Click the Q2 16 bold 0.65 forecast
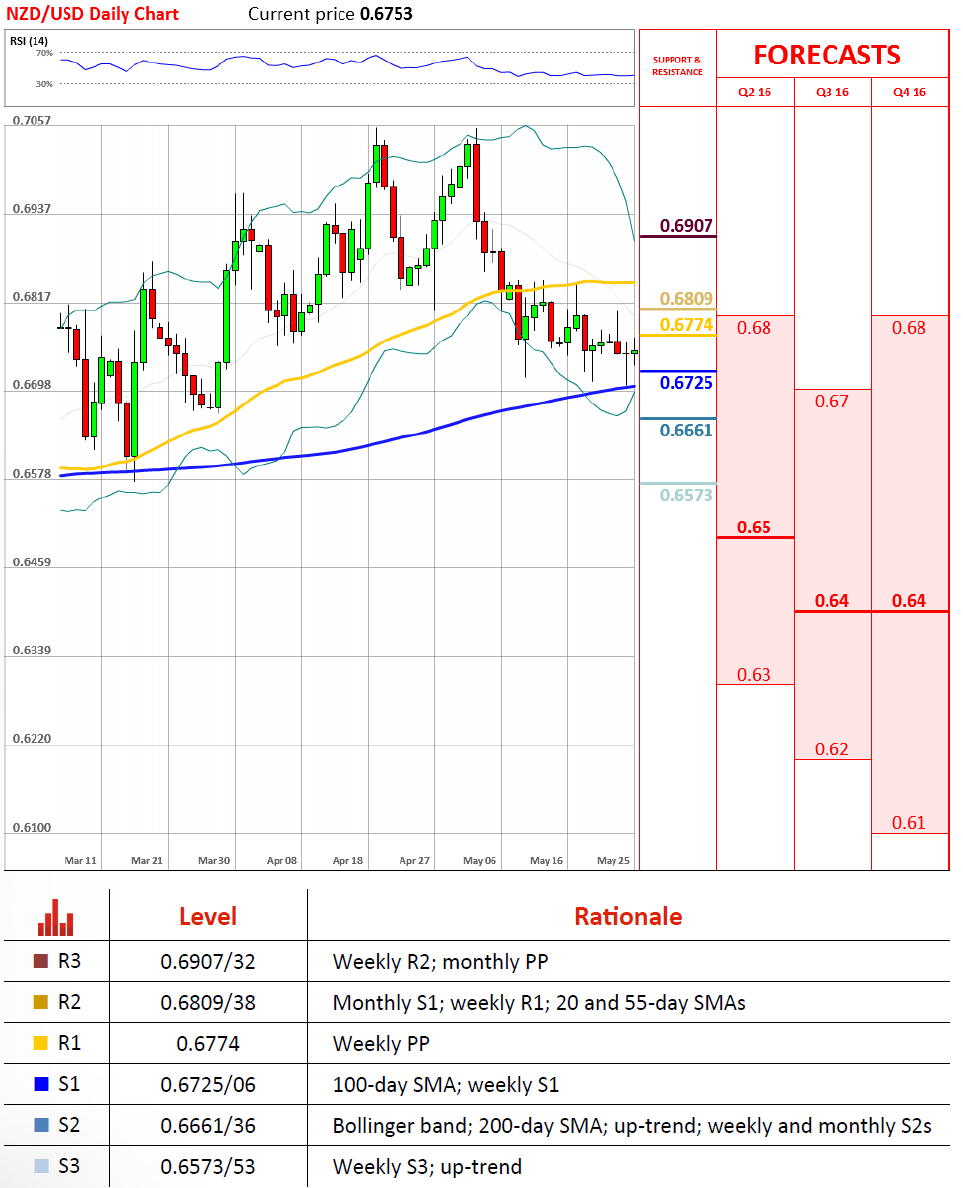This screenshot has height=1188, width=963. [x=754, y=527]
